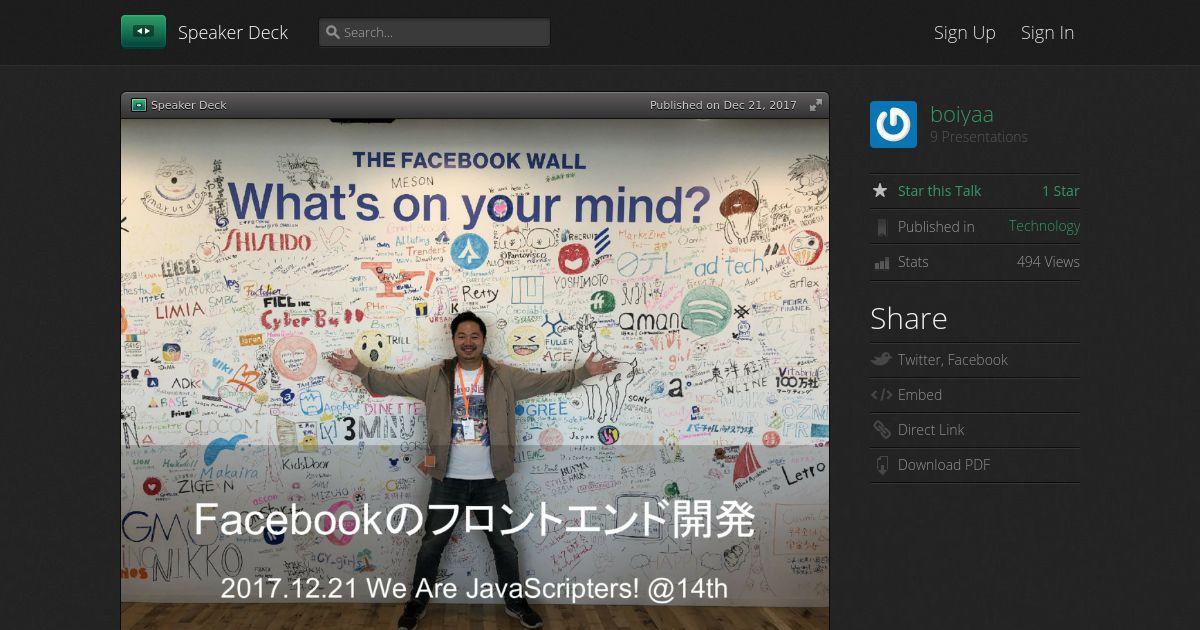The image size is (1200, 630).
Task: Download PDF of the presentation
Action: (944, 465)
